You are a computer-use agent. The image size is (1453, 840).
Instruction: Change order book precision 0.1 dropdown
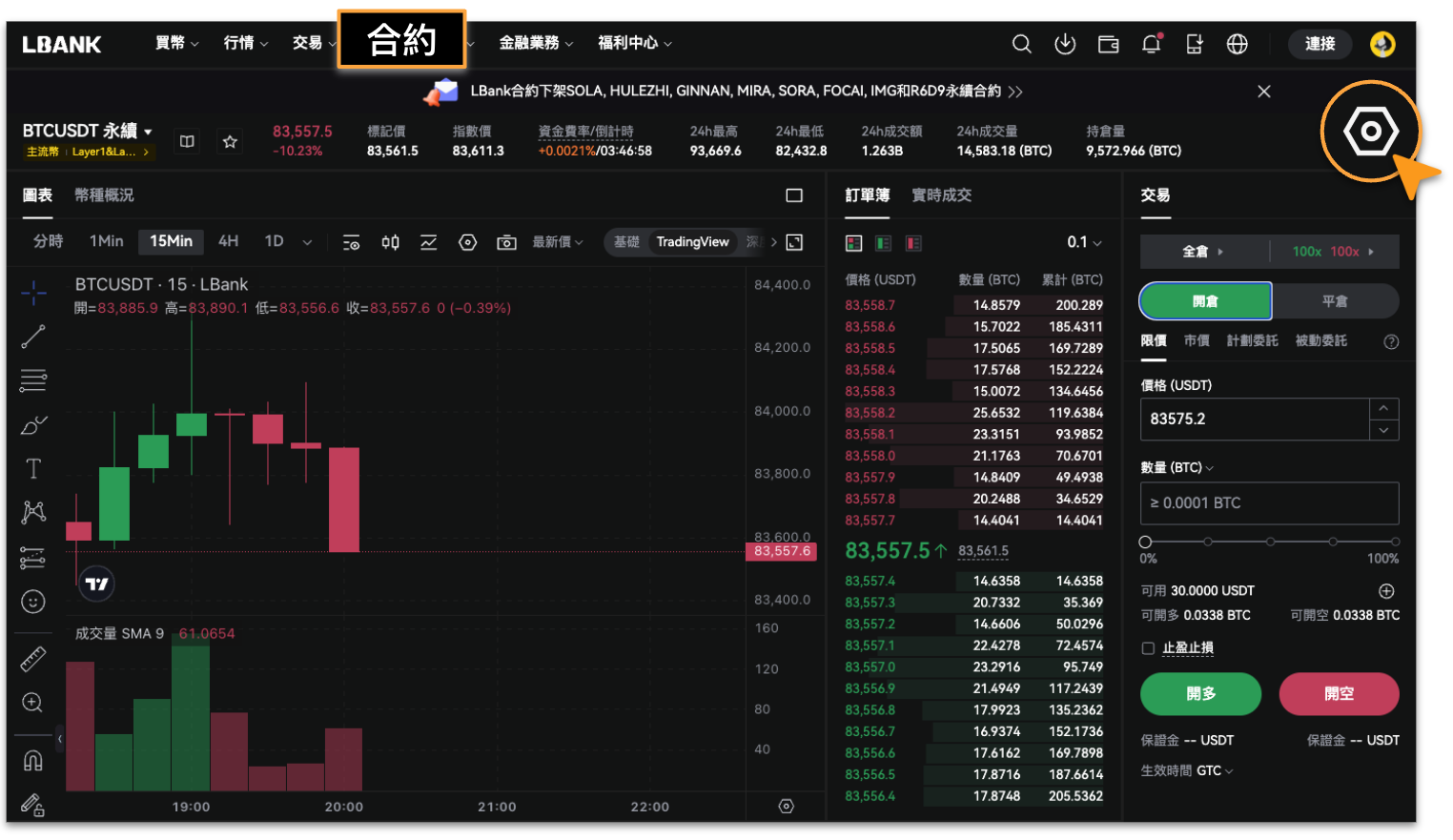coord(1084,242)
